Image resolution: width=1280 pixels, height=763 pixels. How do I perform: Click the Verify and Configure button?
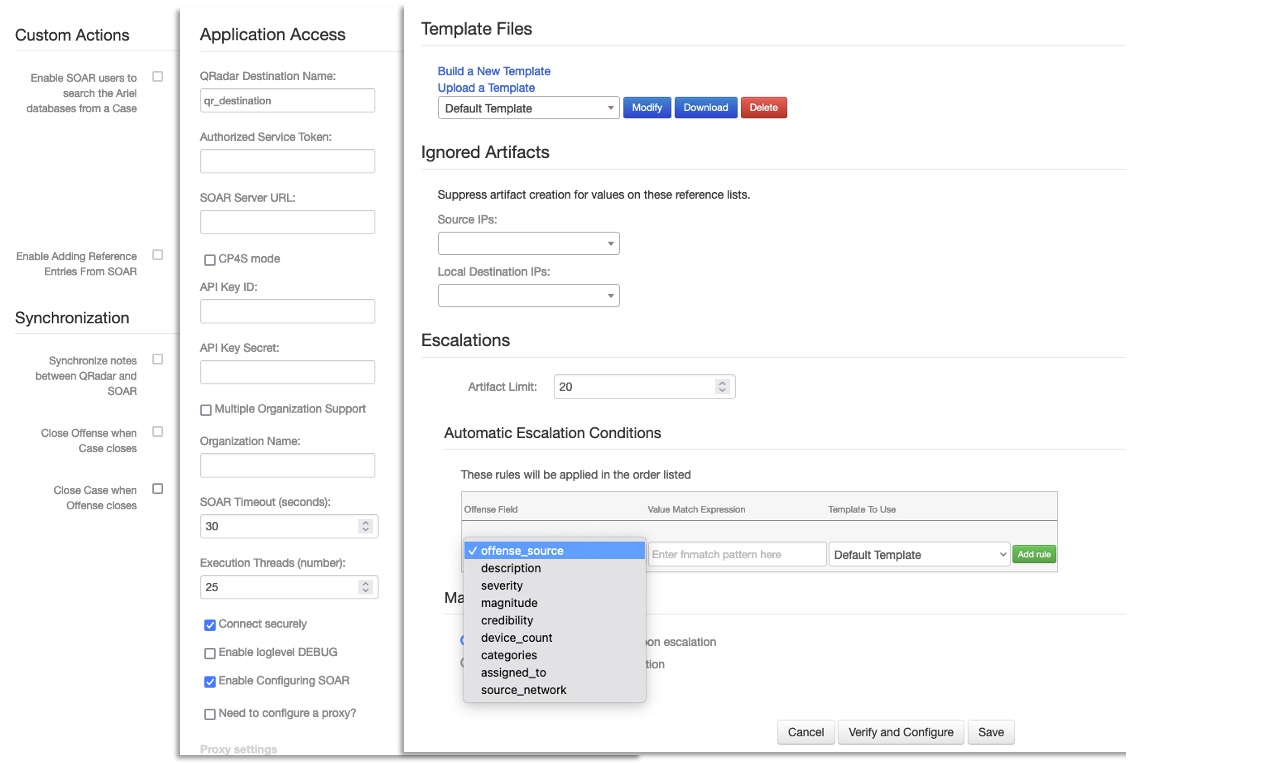[x=900, y=732]
